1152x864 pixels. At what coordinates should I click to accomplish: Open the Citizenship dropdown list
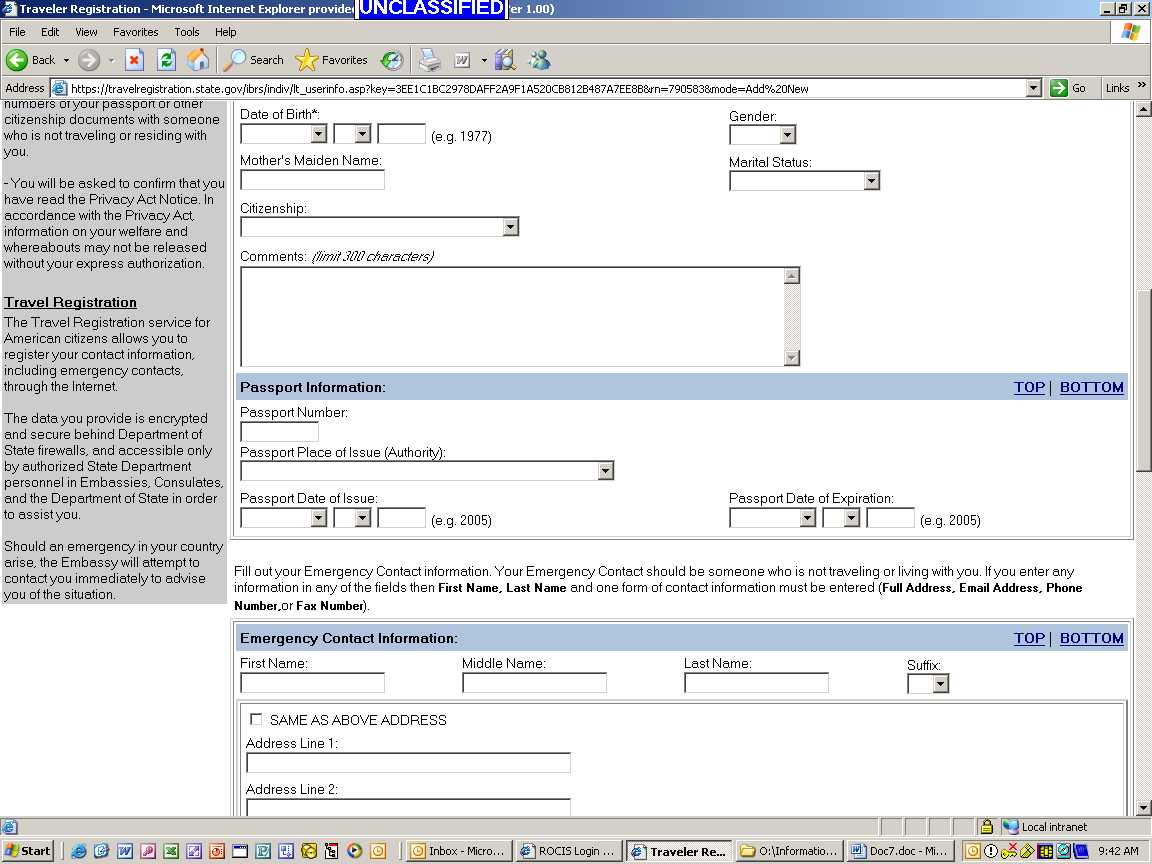click(x=510, y=227)
